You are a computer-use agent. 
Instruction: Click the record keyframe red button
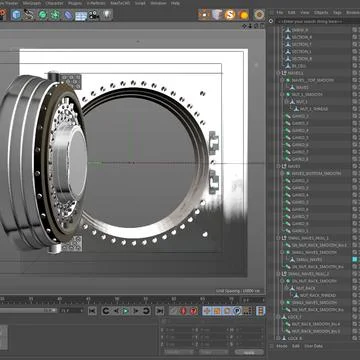(x=183, y=311)
